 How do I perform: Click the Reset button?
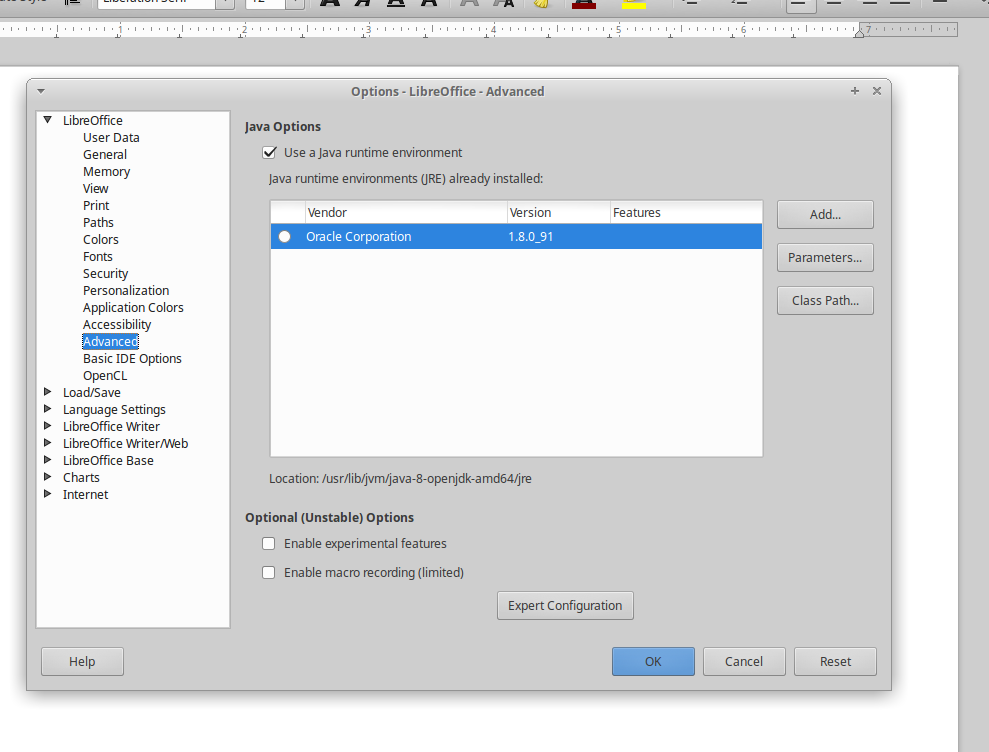click(x=835, y=661)
